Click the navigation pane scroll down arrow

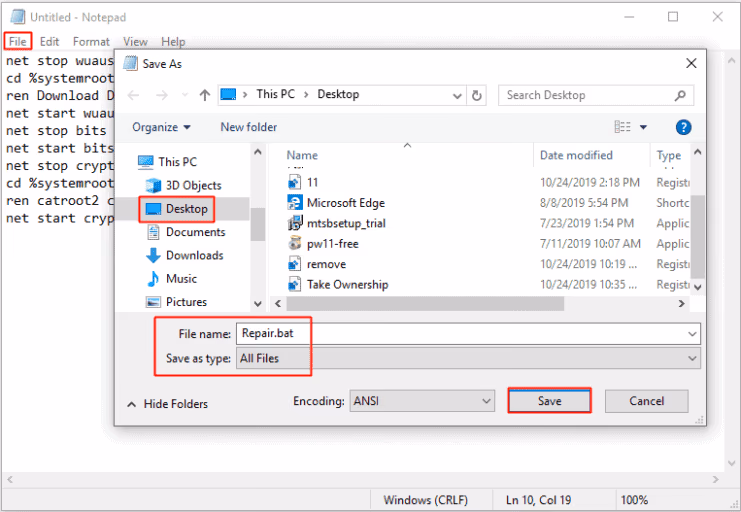tap(258, 304)
